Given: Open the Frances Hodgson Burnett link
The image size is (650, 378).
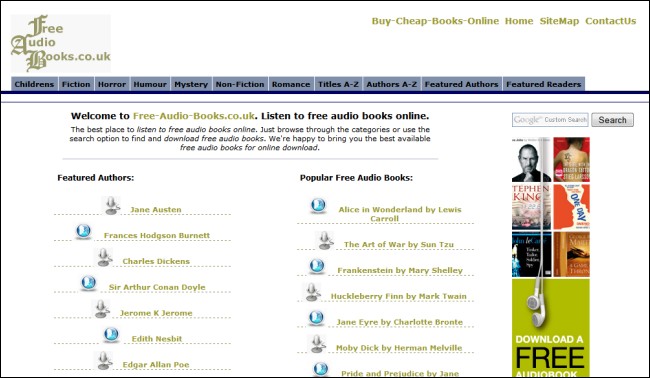Looking at the screenshot, I should point(157,235).
